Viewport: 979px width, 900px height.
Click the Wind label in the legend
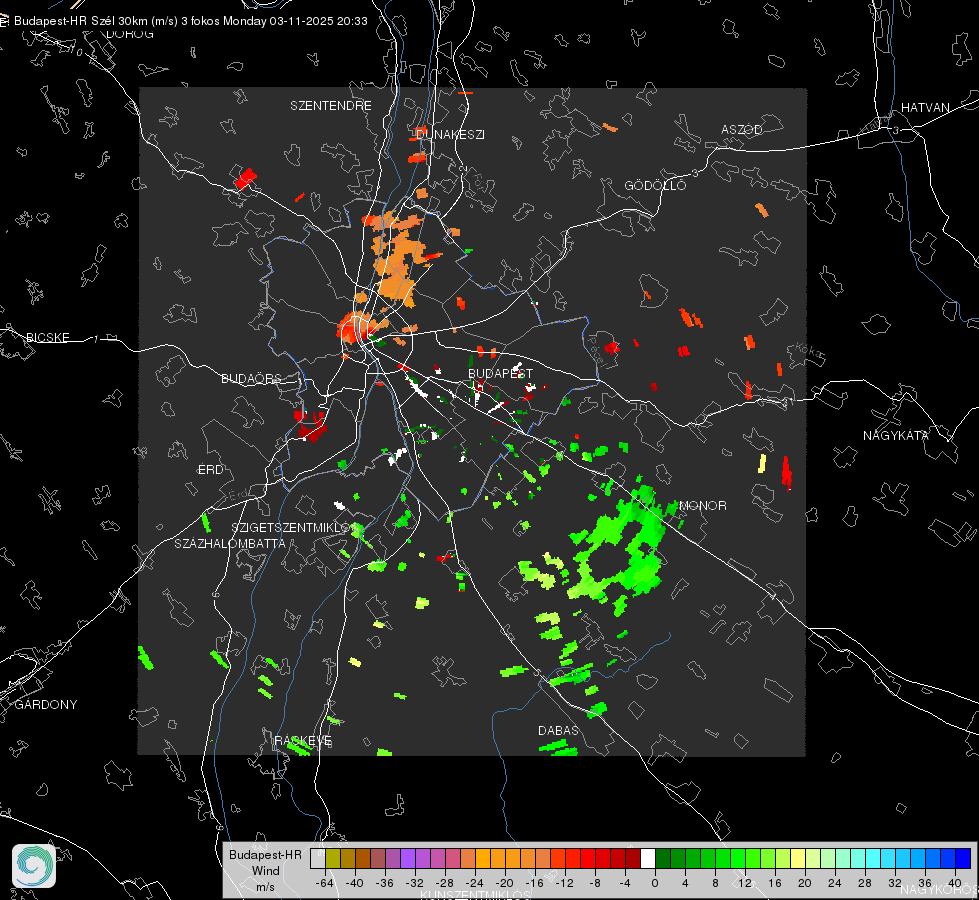tap(265, 870)
